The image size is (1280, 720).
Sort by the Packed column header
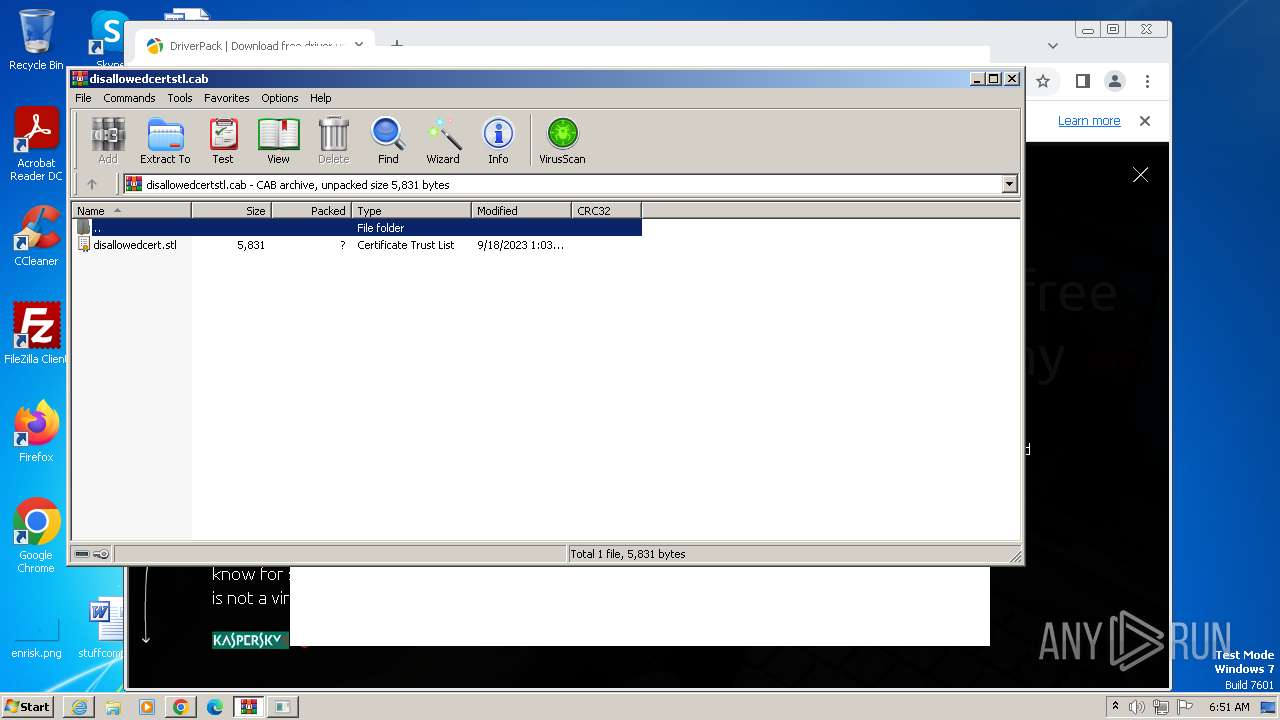[x=311, y=210]
